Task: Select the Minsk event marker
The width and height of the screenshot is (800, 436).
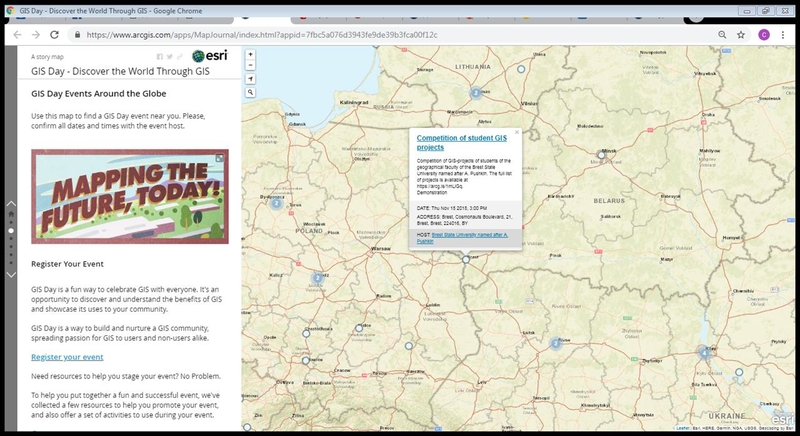Action: pyautogui.click(x=602, y=155)
